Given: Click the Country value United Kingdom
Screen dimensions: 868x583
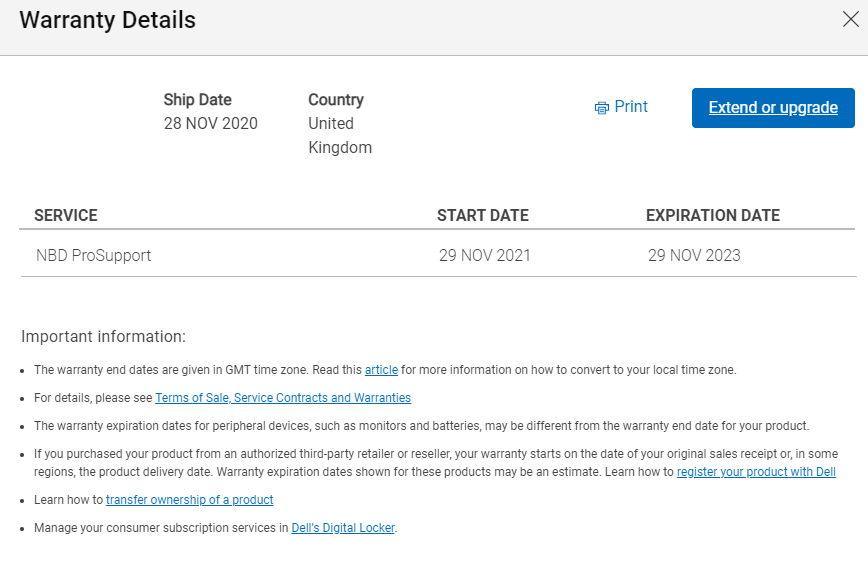Looking at the screenshot, I should click(x=340, y=136).
